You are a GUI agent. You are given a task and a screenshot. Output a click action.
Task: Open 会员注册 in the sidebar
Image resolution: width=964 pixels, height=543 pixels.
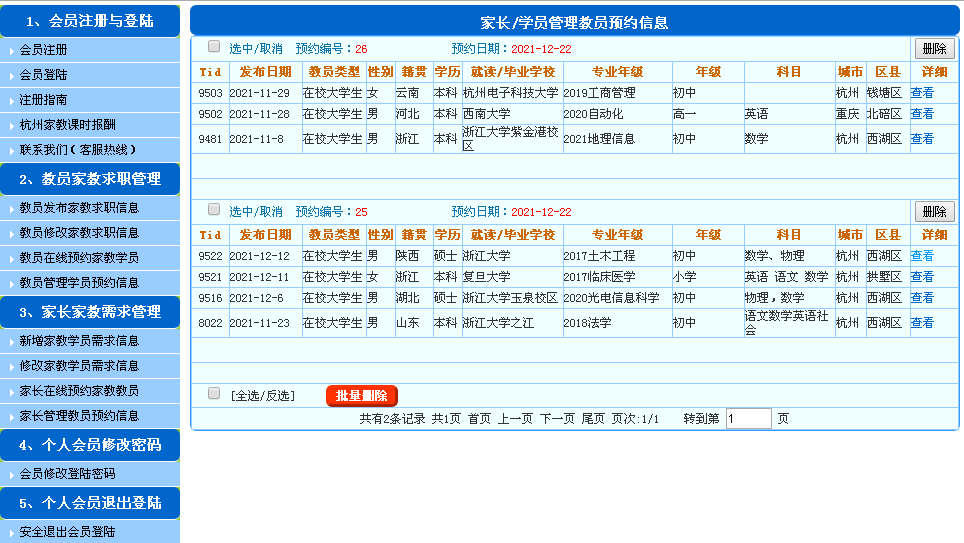point(44,50)
